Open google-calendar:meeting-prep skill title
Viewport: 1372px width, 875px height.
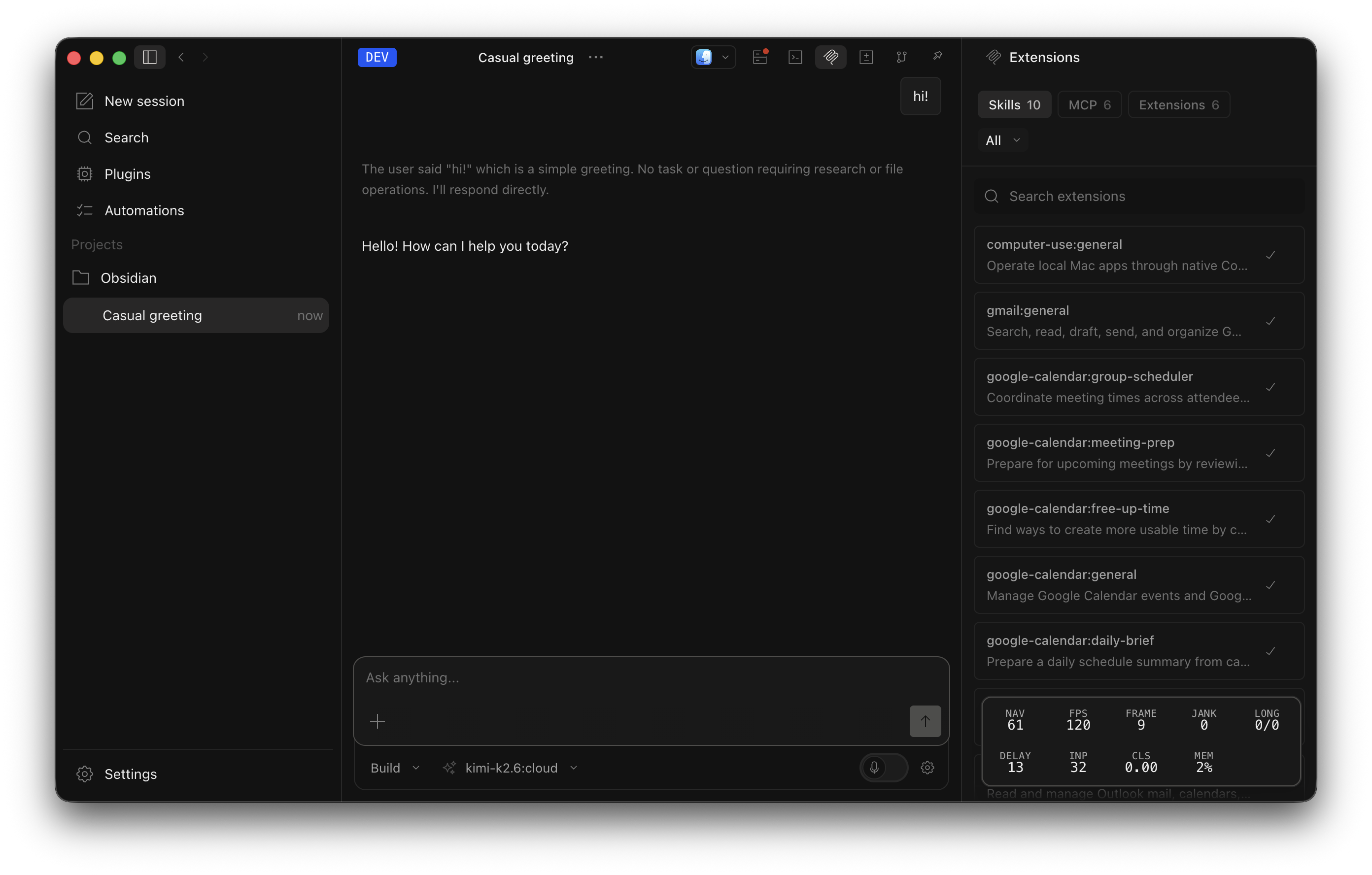click(x=1080, y=442)
